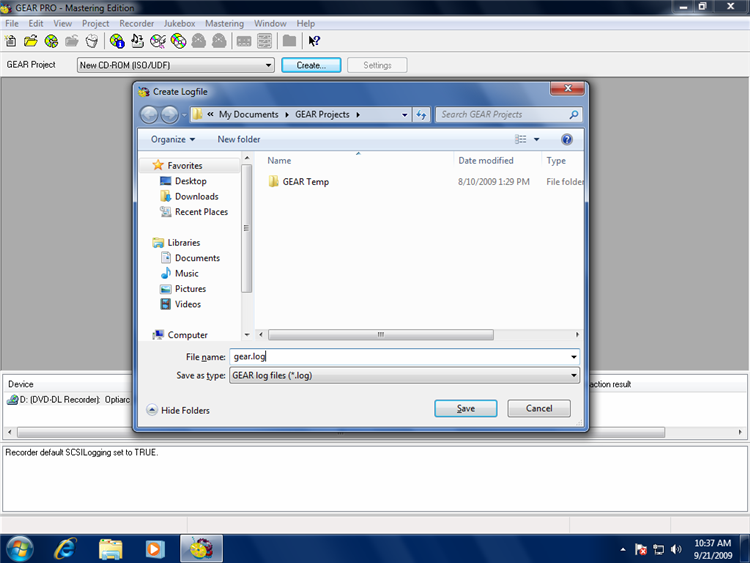Click the File name input field
Image resolution: width=750 pixels, height=563 pixels.
click(x=398, y=356)
